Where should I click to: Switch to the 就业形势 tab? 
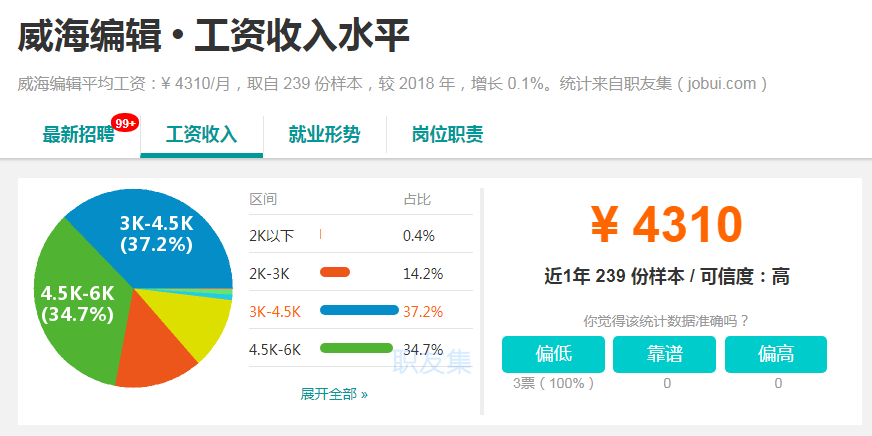tap(324, 135)
